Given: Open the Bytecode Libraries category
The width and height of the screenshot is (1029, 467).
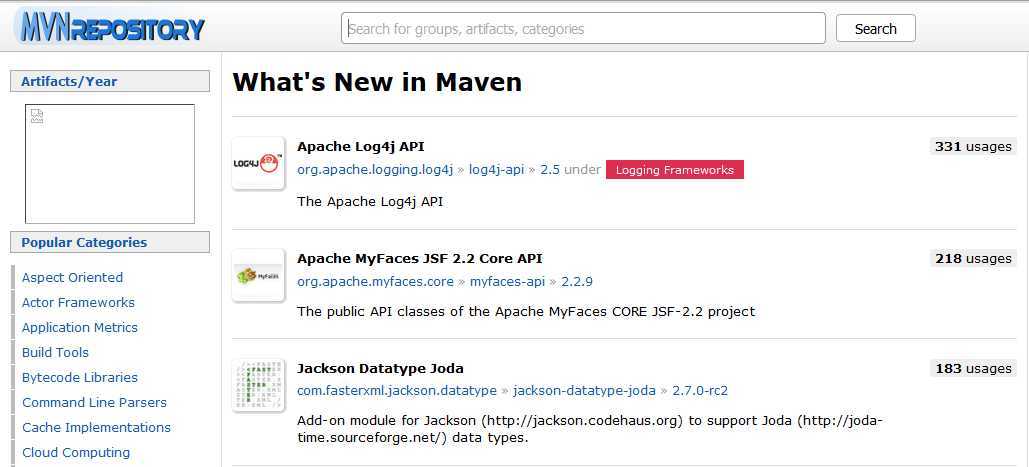Looking at the screenshot, I should [79, 377].
